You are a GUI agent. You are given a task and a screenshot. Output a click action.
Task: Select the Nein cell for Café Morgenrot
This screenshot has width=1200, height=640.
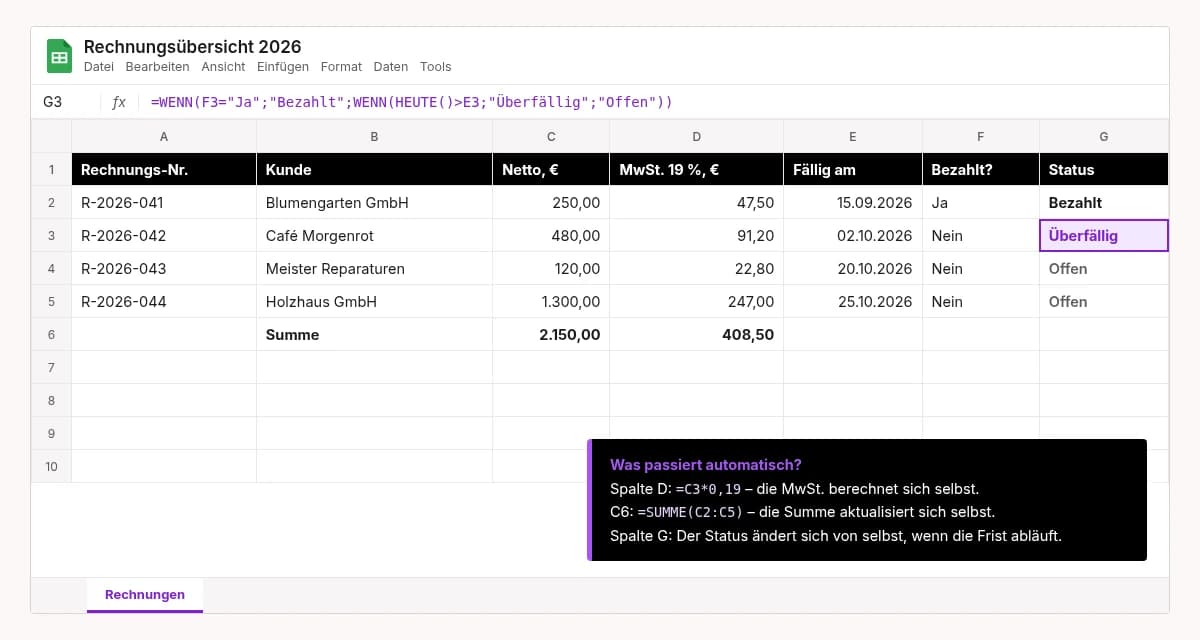tap(980, 236)
